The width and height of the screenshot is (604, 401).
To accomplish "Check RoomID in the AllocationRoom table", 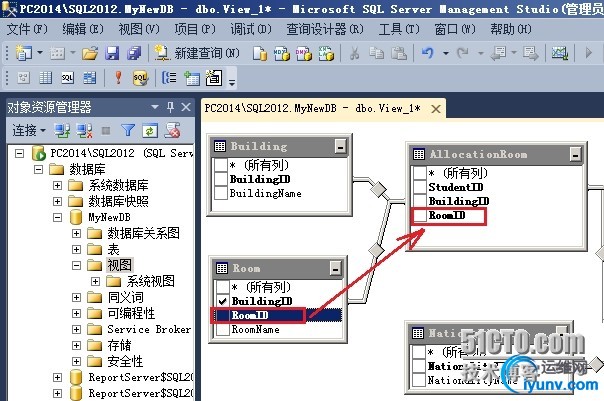I will pos(419,215).
